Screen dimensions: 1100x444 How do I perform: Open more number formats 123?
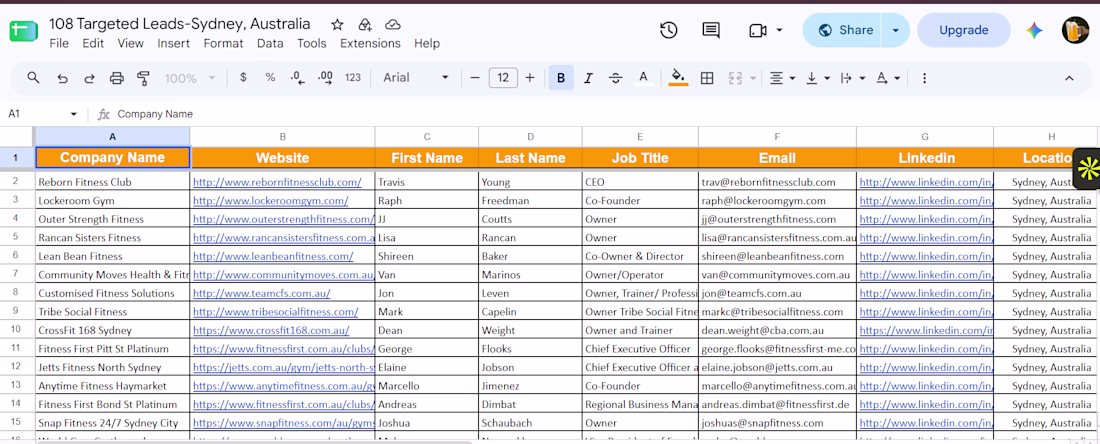(353, 78)
